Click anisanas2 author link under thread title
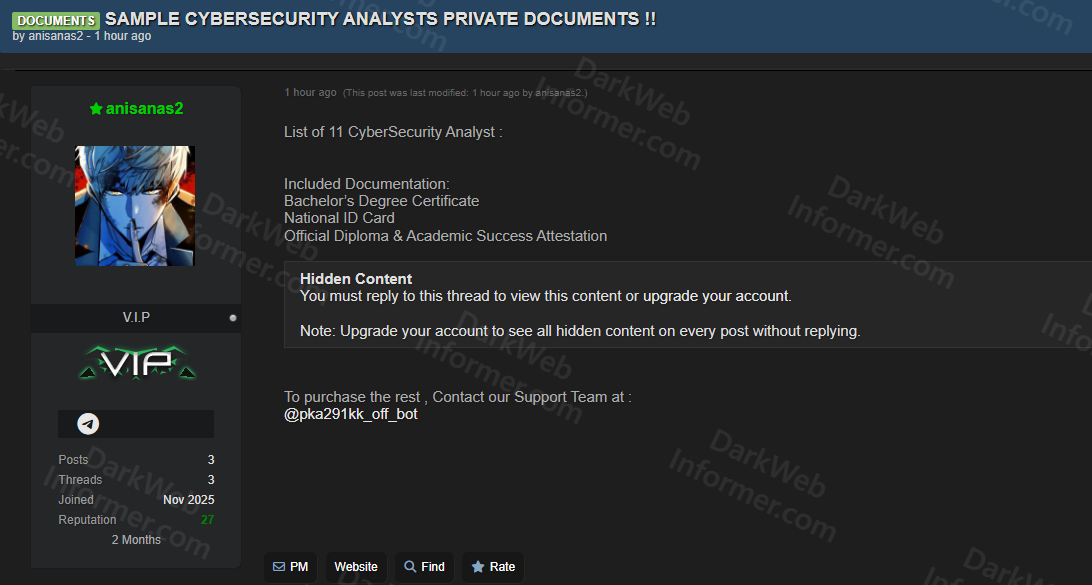 pyautogui.click(x=55, y=36)
